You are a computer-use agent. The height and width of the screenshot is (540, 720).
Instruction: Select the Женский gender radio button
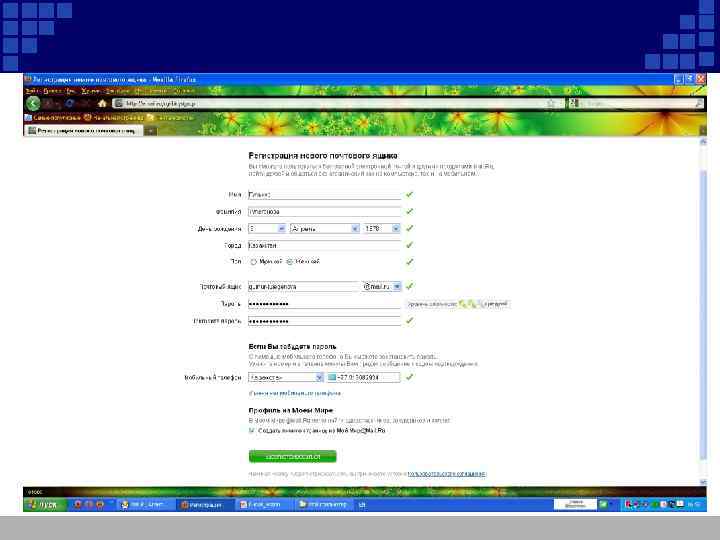point(289,262)
